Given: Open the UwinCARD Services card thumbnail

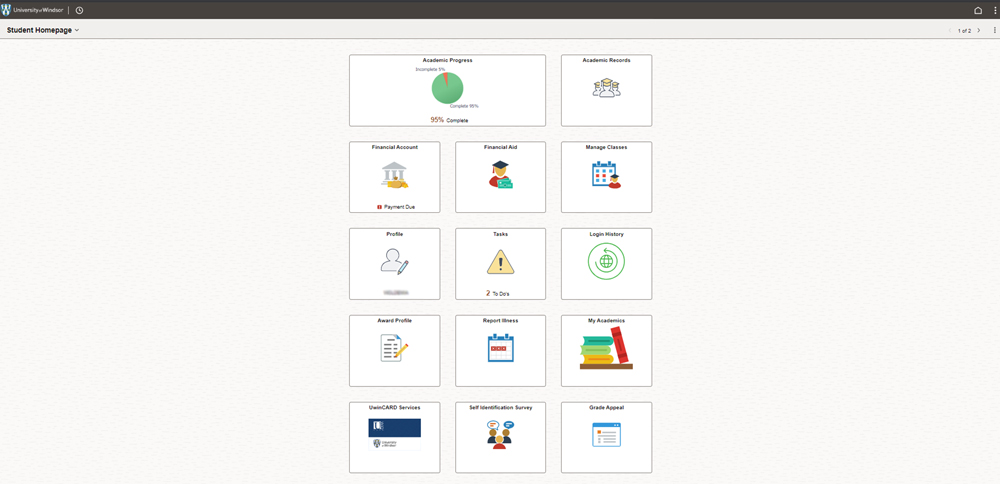Looking at the screenshot, I should [x=394, y=434].
